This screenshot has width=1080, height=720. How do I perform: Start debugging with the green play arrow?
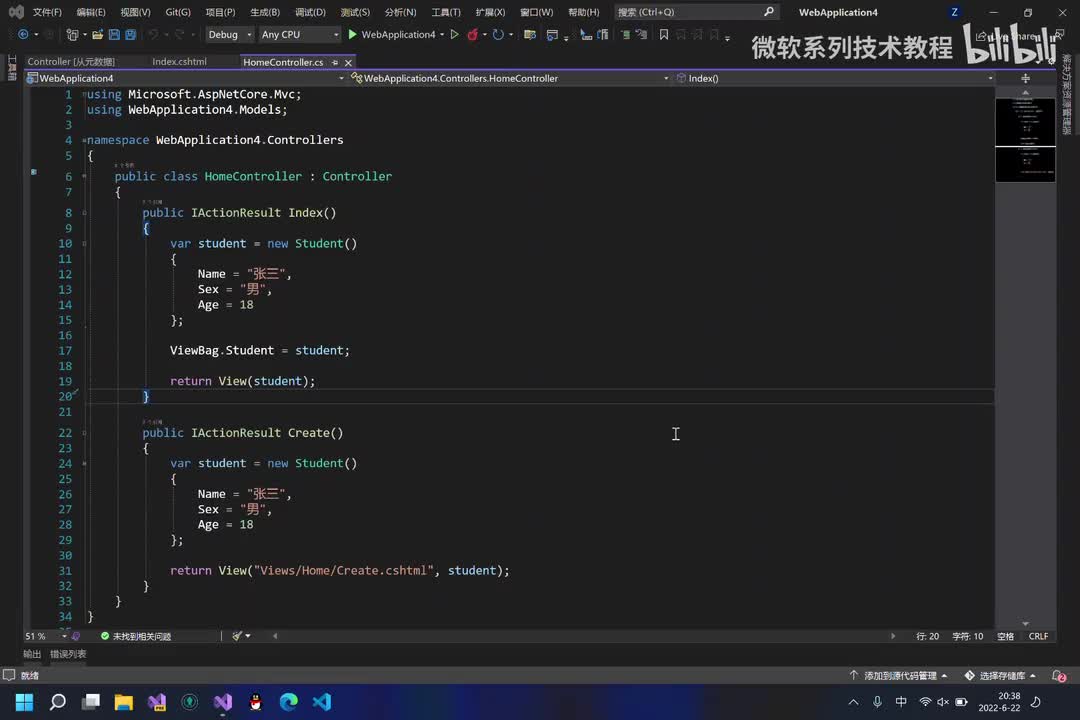coord(352,34)
